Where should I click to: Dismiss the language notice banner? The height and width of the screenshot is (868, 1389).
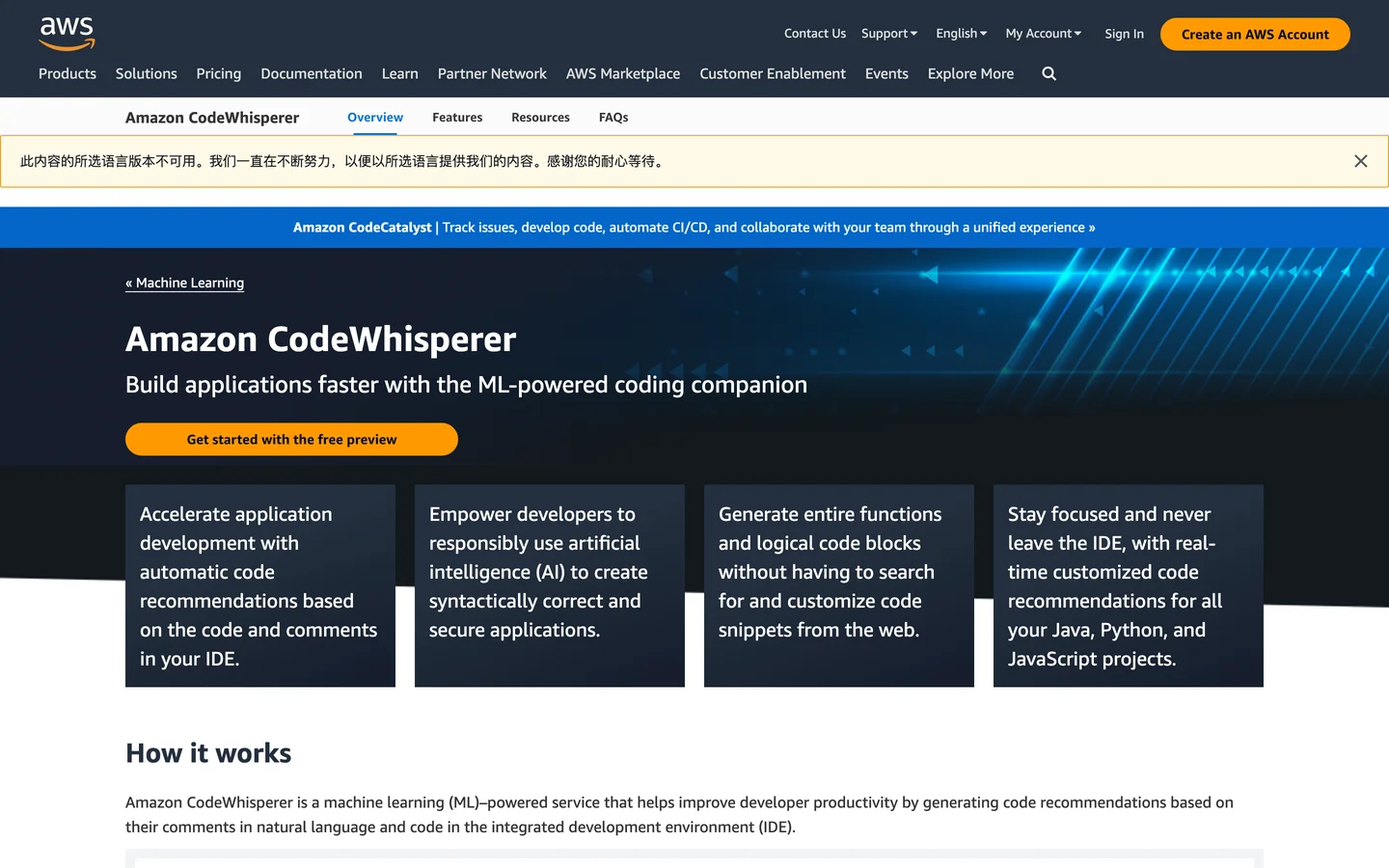[x=1360, y=161]
